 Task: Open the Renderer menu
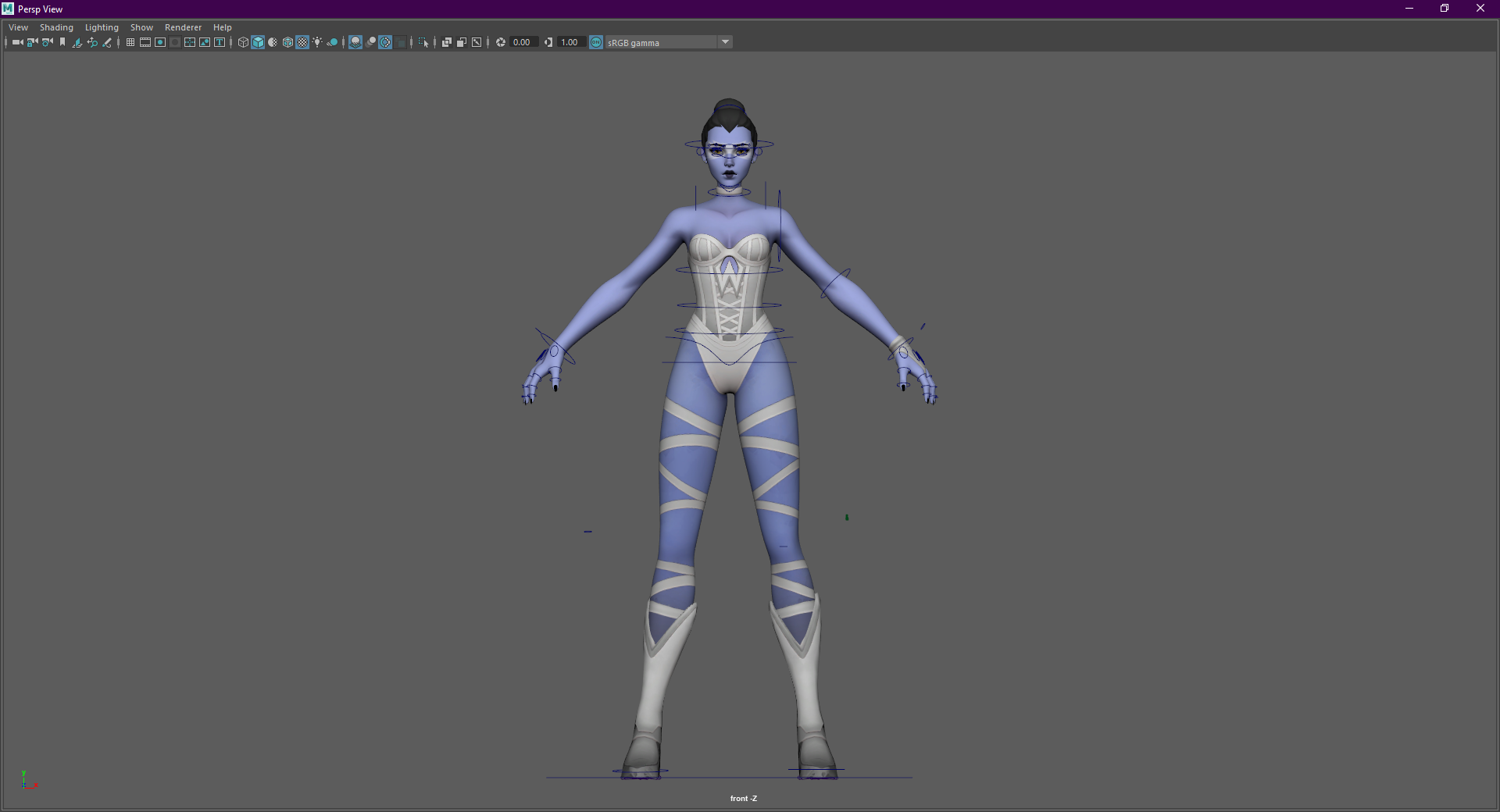[183, 27]
